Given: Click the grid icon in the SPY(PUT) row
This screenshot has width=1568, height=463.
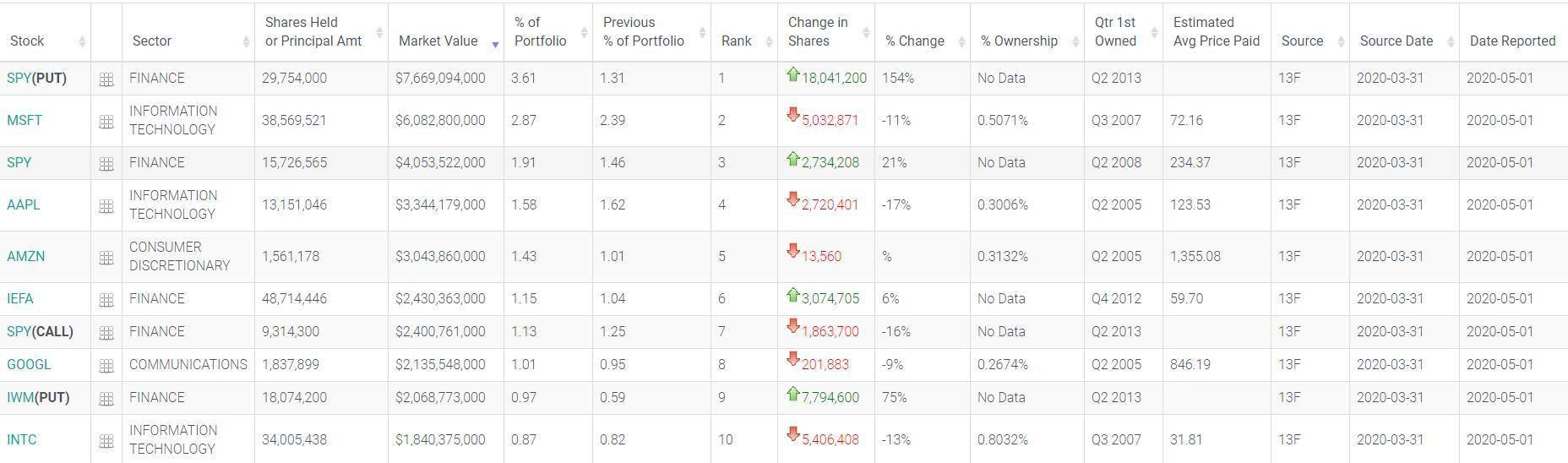Looking at the screenshot, I should click(x=106, y=79).
